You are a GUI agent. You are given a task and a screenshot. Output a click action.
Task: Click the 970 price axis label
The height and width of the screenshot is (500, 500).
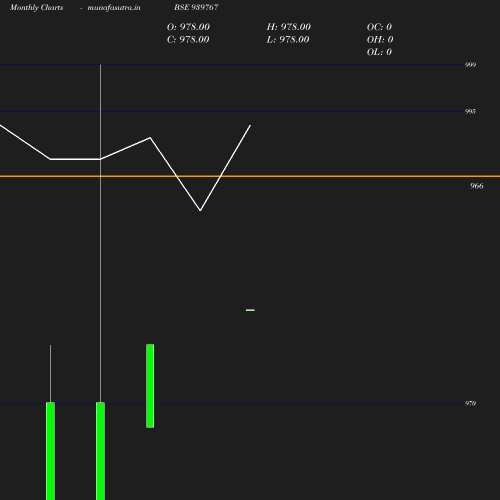click(470, 403)
